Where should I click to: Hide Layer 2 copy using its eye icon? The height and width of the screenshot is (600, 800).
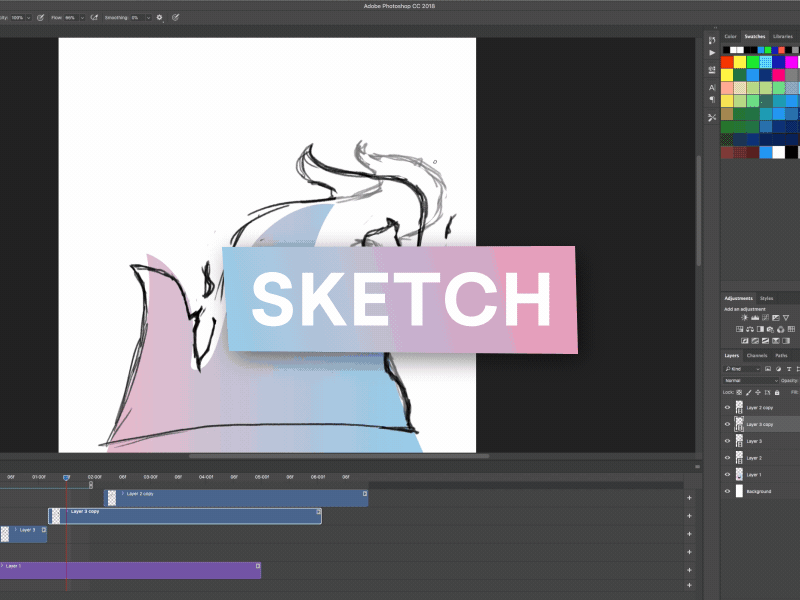(727, 407)
